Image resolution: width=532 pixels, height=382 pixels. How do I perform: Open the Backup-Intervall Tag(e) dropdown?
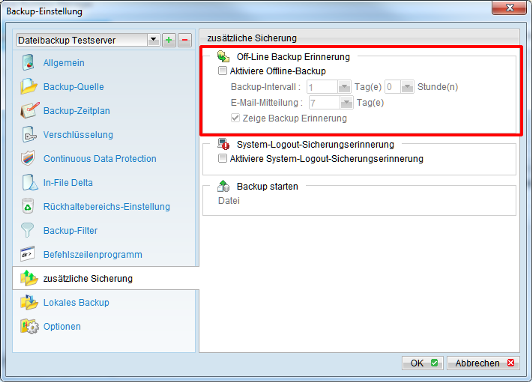pyautogui.click(x=344, y=87)
